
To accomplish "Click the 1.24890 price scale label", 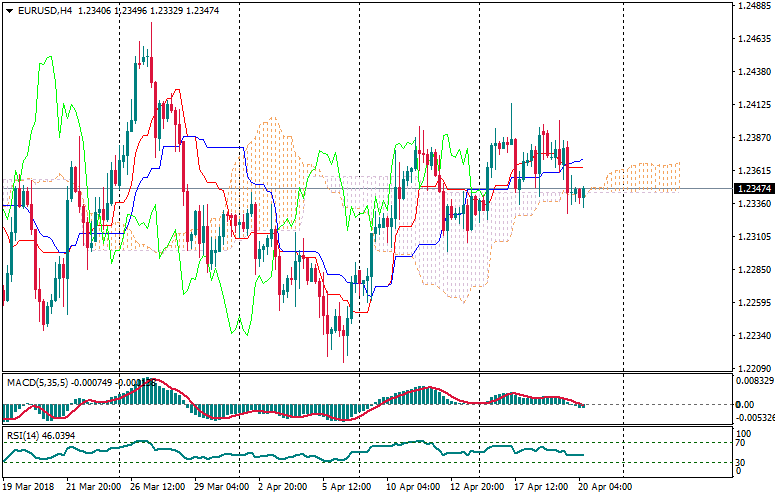I will coord(752,6).
